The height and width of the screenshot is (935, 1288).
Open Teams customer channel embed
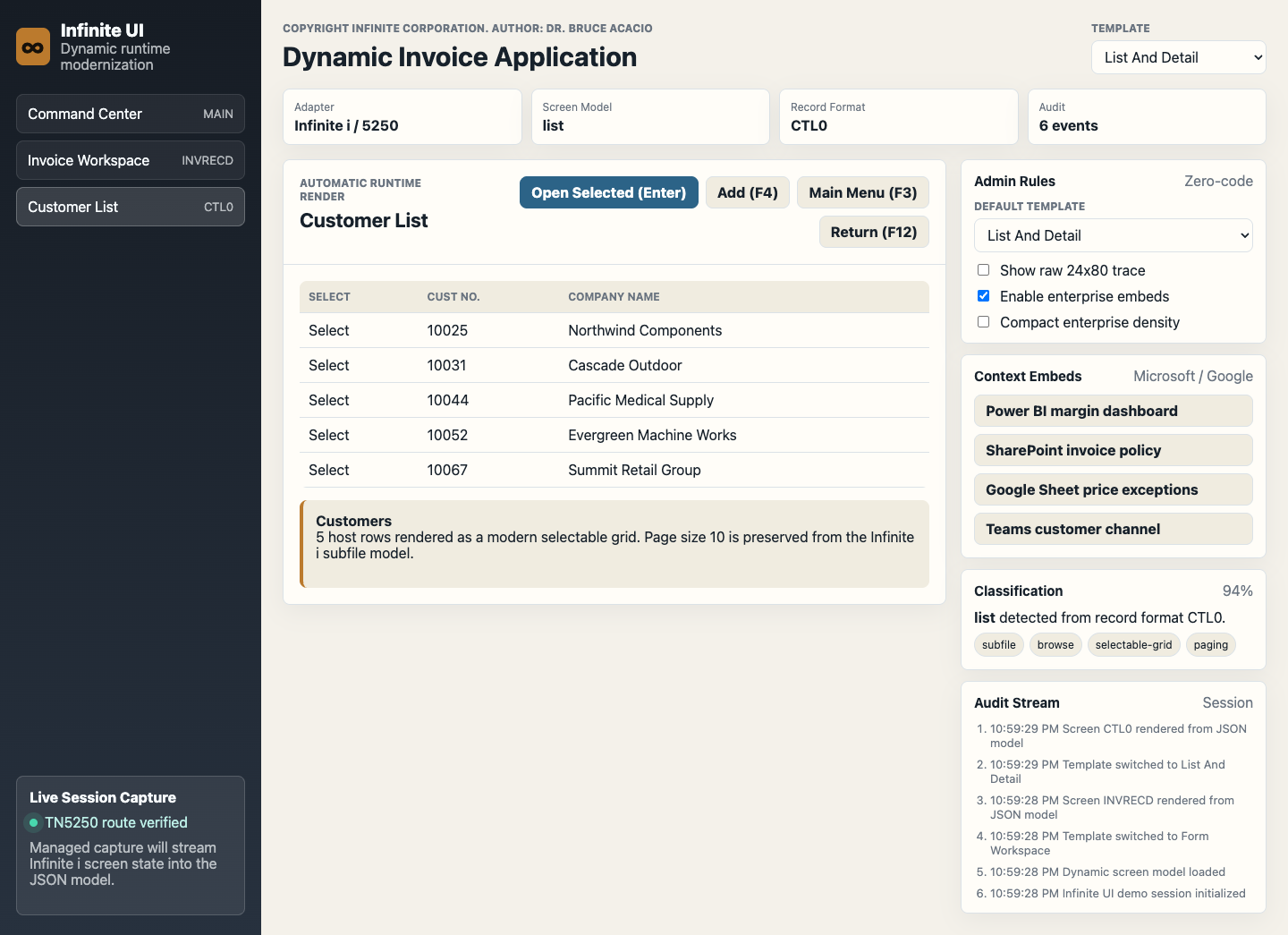click(1113, 529)
